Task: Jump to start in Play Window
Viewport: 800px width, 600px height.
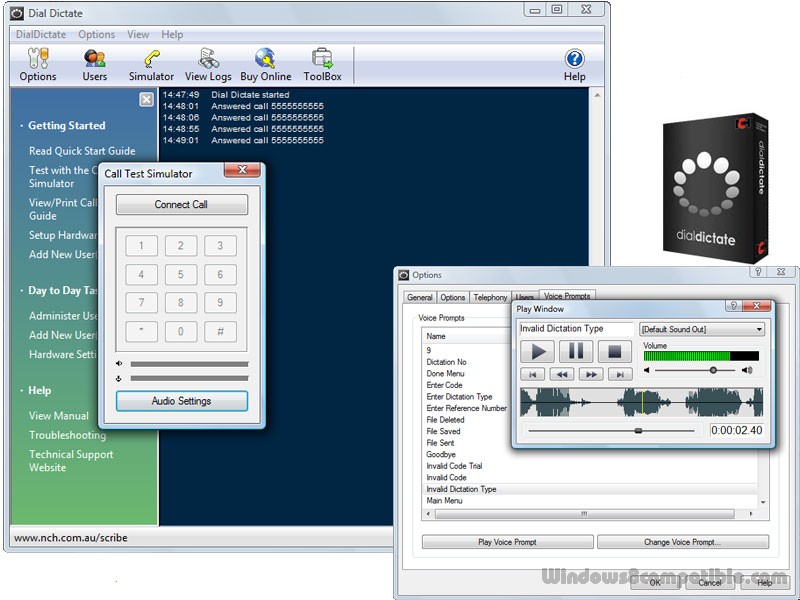Action: click(533, 374)
